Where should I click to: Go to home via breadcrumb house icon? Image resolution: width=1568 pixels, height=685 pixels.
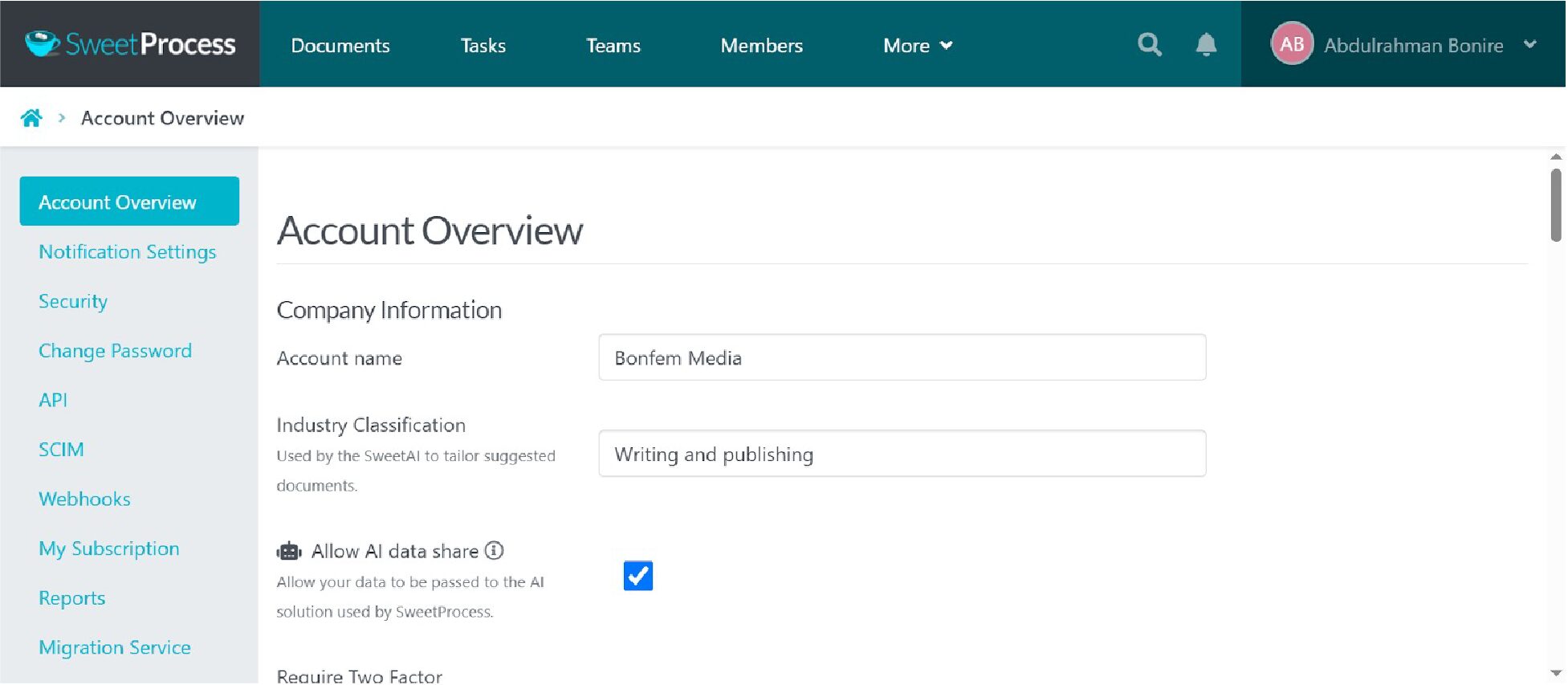tap(31, 118)
